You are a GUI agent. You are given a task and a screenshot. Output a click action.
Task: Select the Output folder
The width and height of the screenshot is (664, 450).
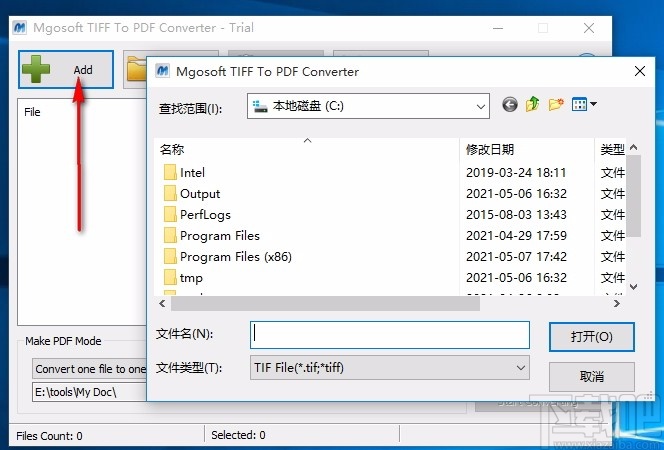tap(200, 194)
